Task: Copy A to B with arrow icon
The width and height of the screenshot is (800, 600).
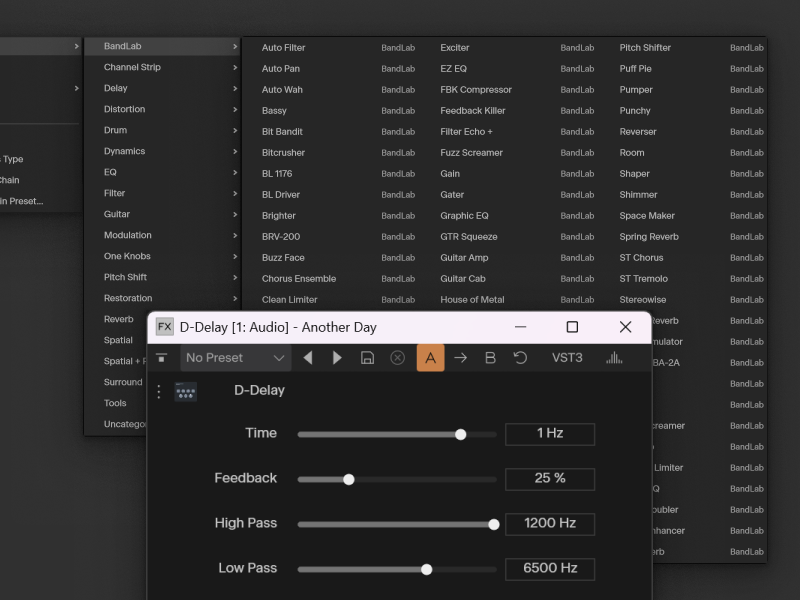Action: click(x=460, y=358)
